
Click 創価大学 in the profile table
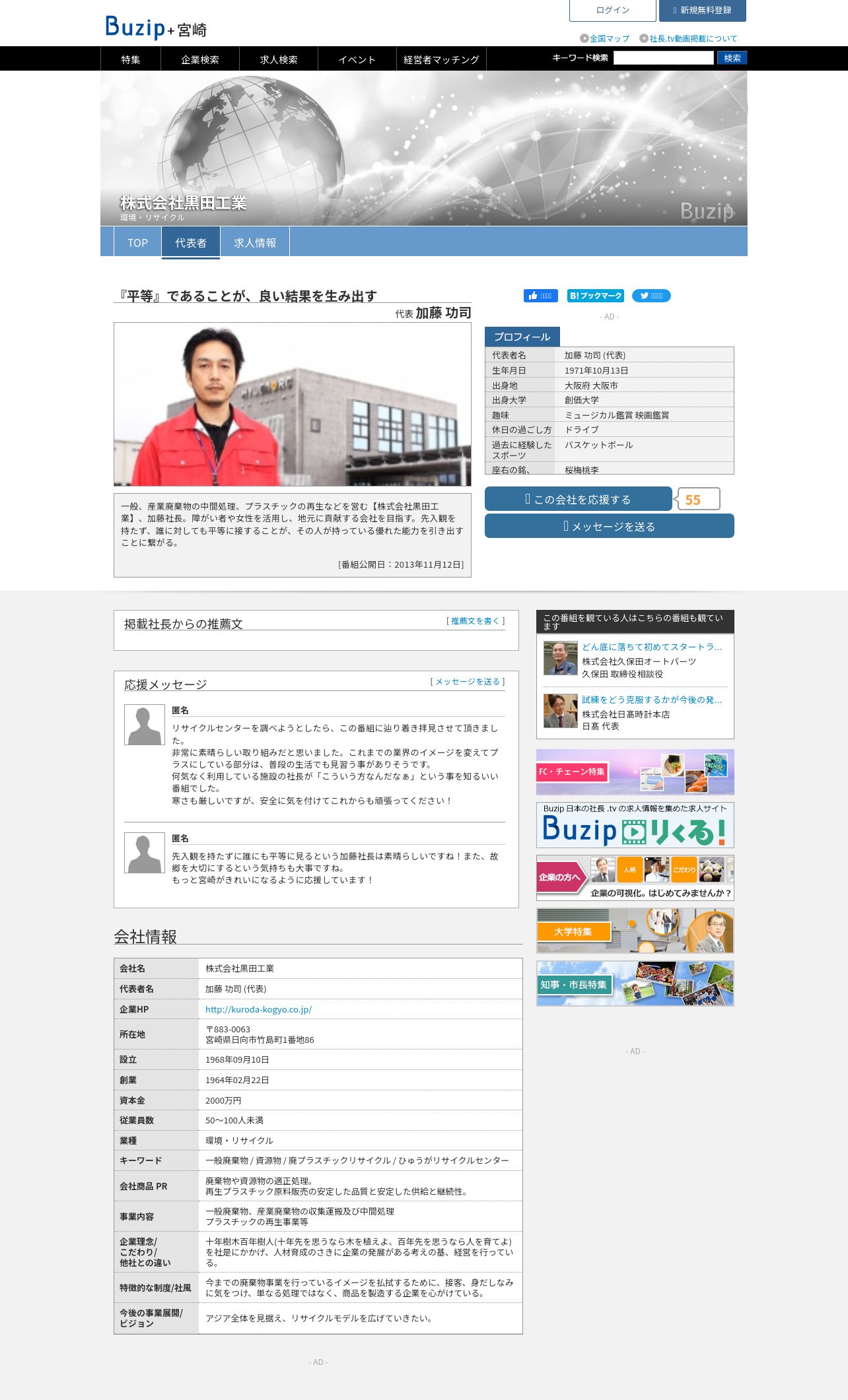pos(582,400)
